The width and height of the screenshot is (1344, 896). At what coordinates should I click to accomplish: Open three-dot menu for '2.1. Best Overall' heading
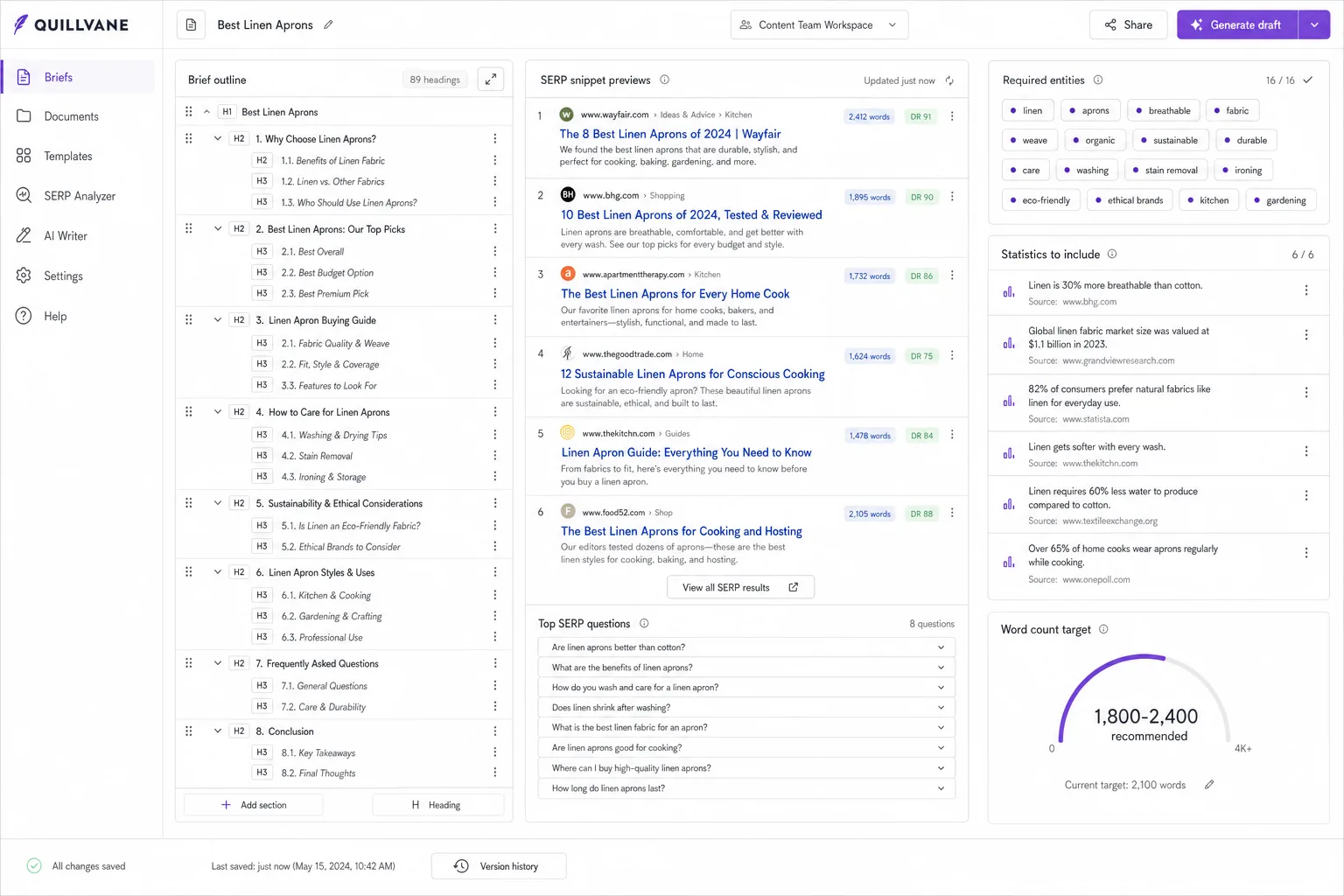[495, 251]
